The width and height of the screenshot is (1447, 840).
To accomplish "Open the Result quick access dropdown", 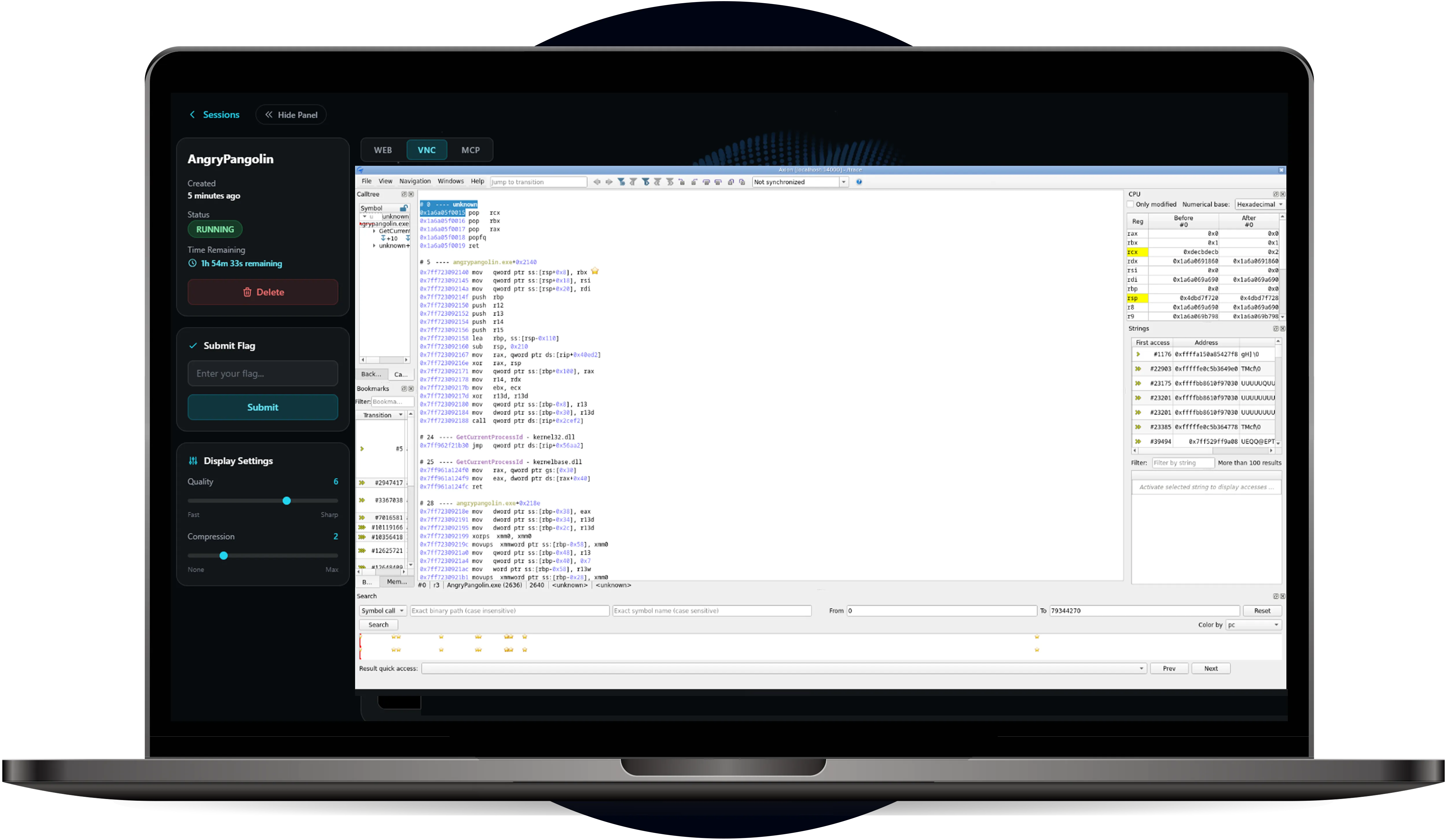I will (x=784, y=668).
